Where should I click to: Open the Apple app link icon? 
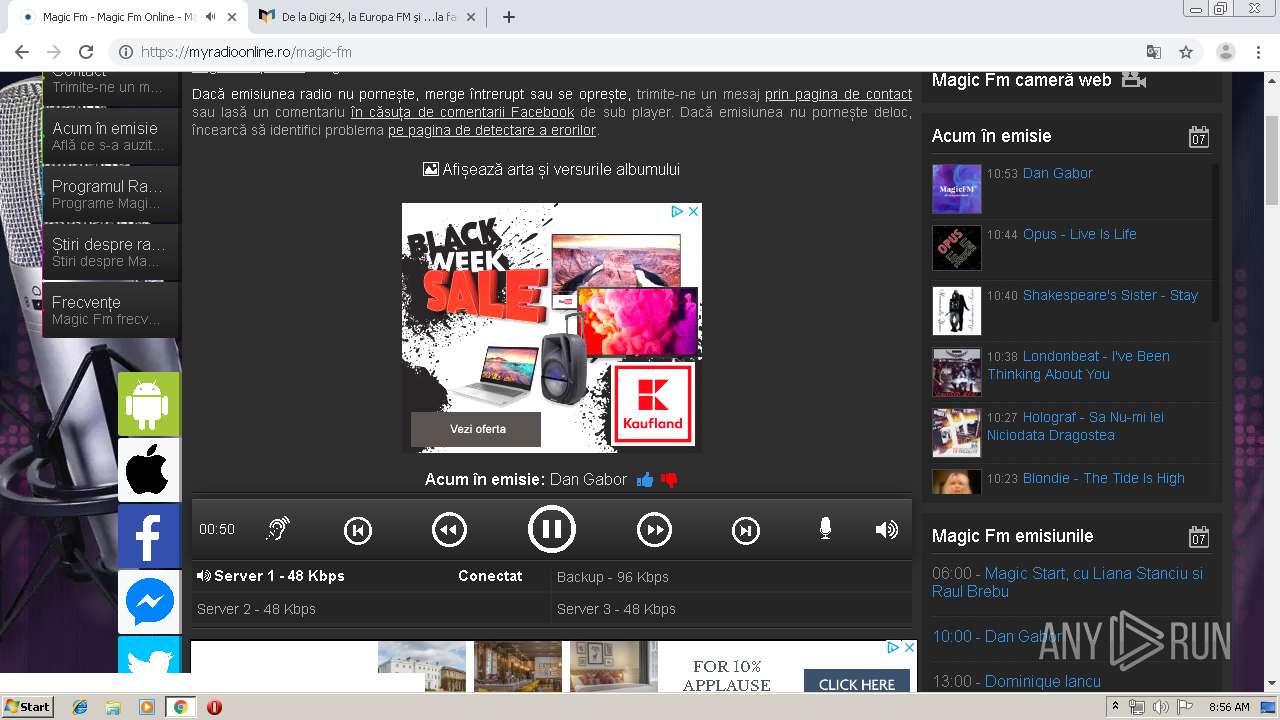[x=149, y=470]
